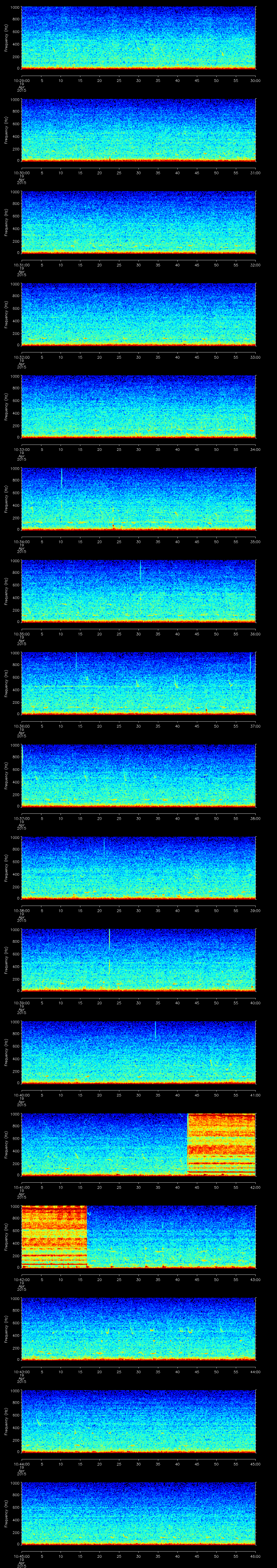The width and height of the screenshot is (277, 1568).
Task: Click the '10:36:00' start time label
Action: point(21,726)
